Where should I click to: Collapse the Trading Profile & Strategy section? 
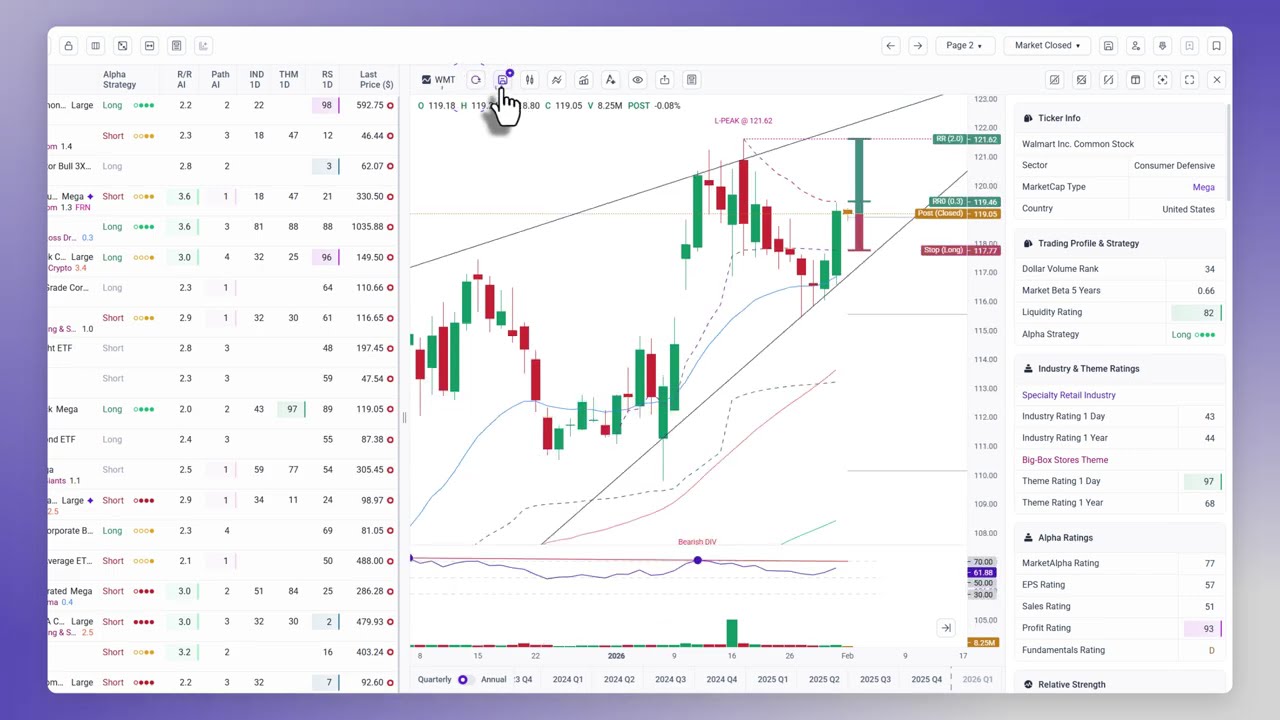(1119, 243)
